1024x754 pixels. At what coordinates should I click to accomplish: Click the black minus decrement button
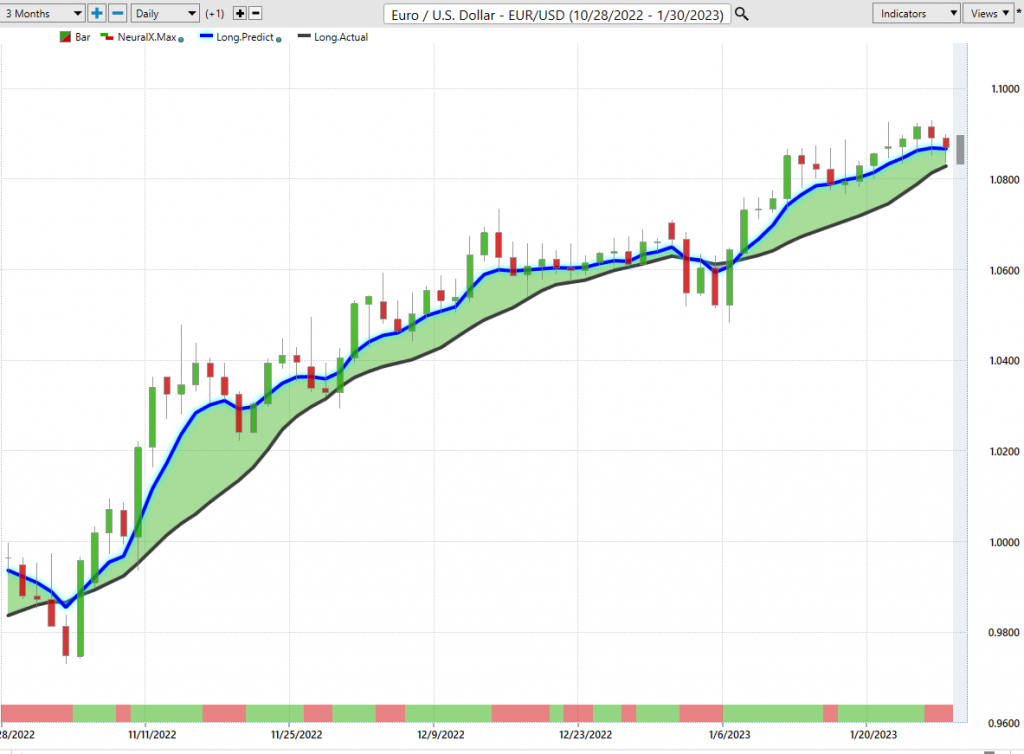tap(256, 13)
